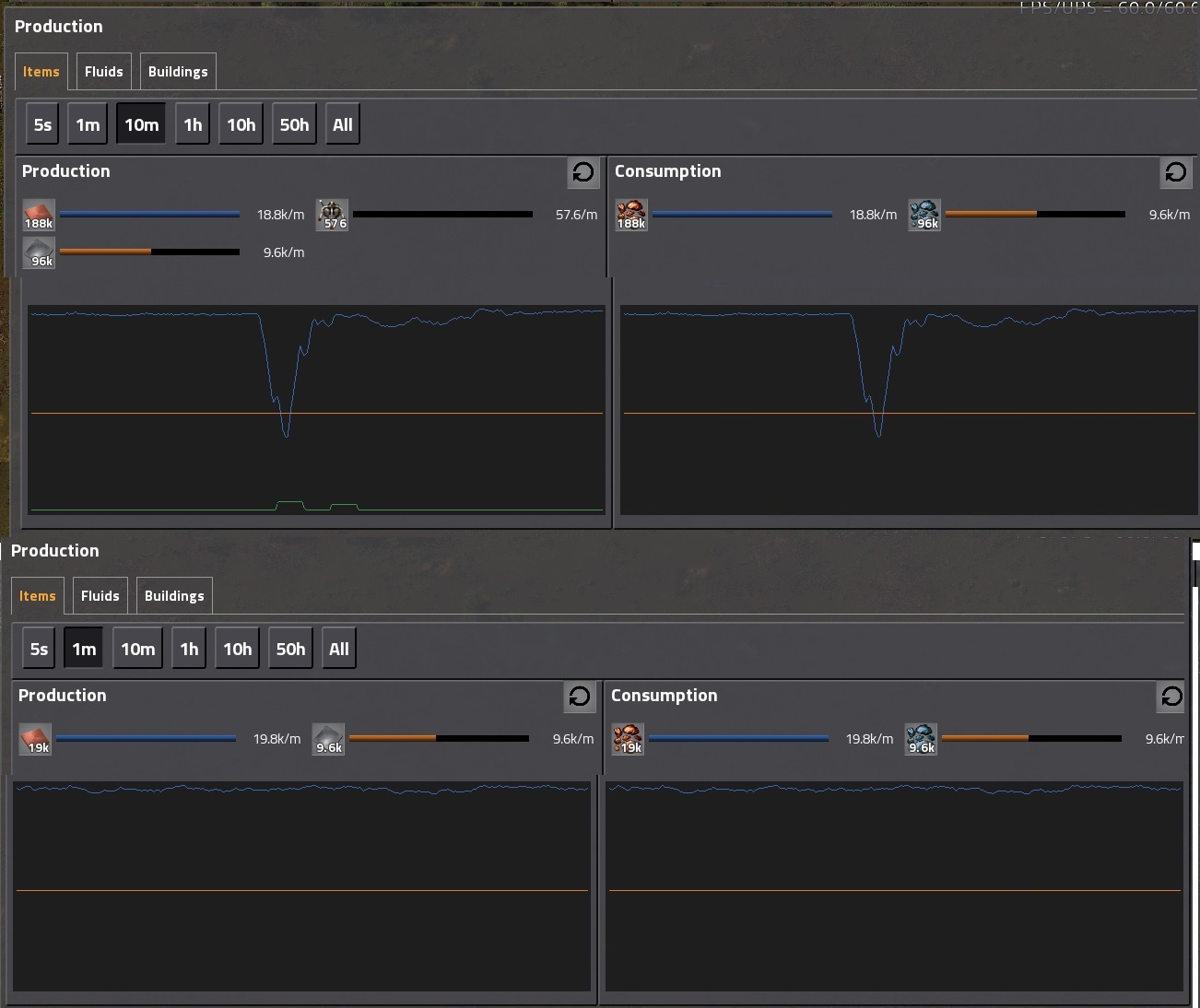Click the lower production graph

click(302, 886)
